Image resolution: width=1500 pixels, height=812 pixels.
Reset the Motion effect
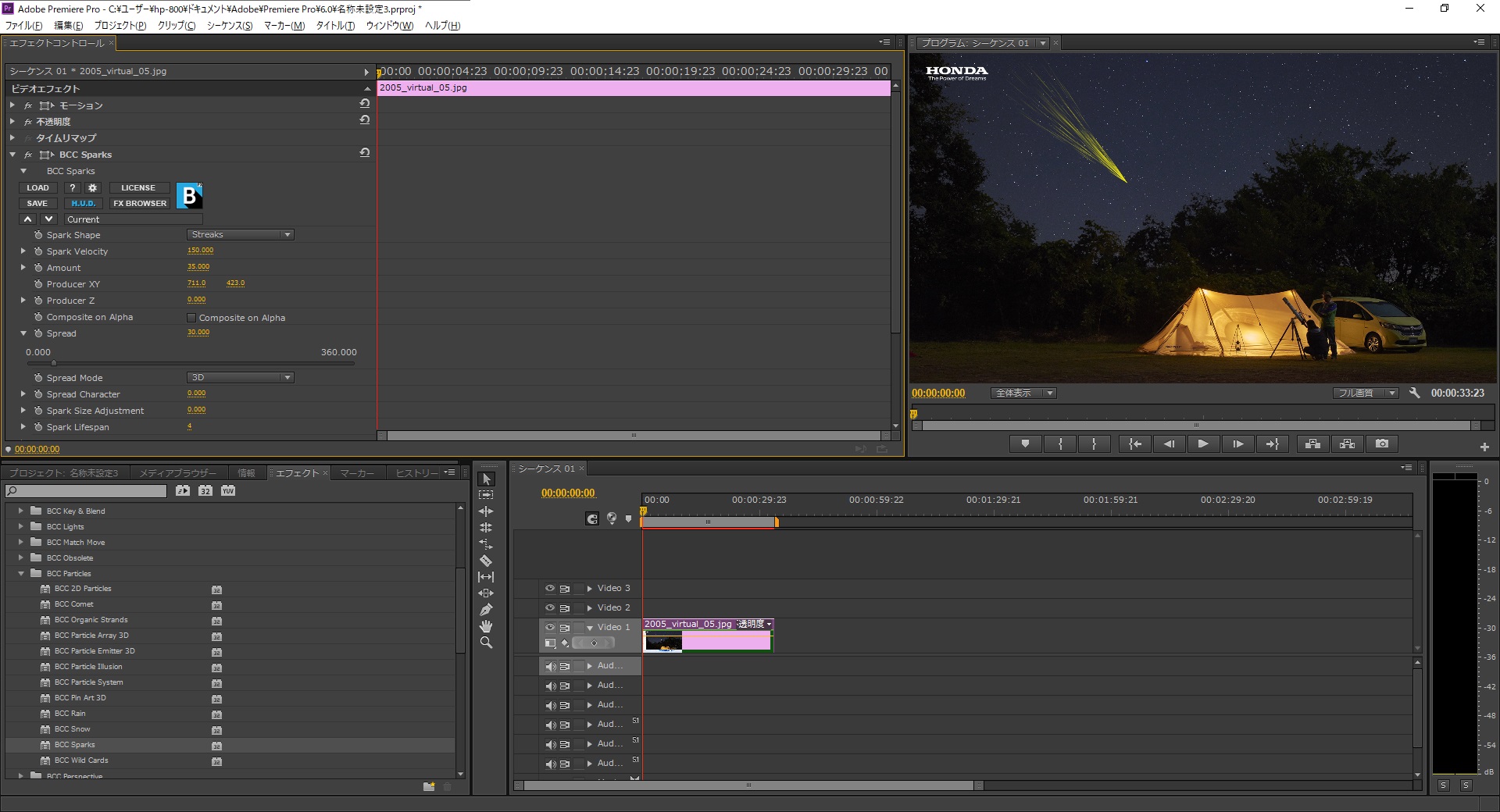pos(364,103)
